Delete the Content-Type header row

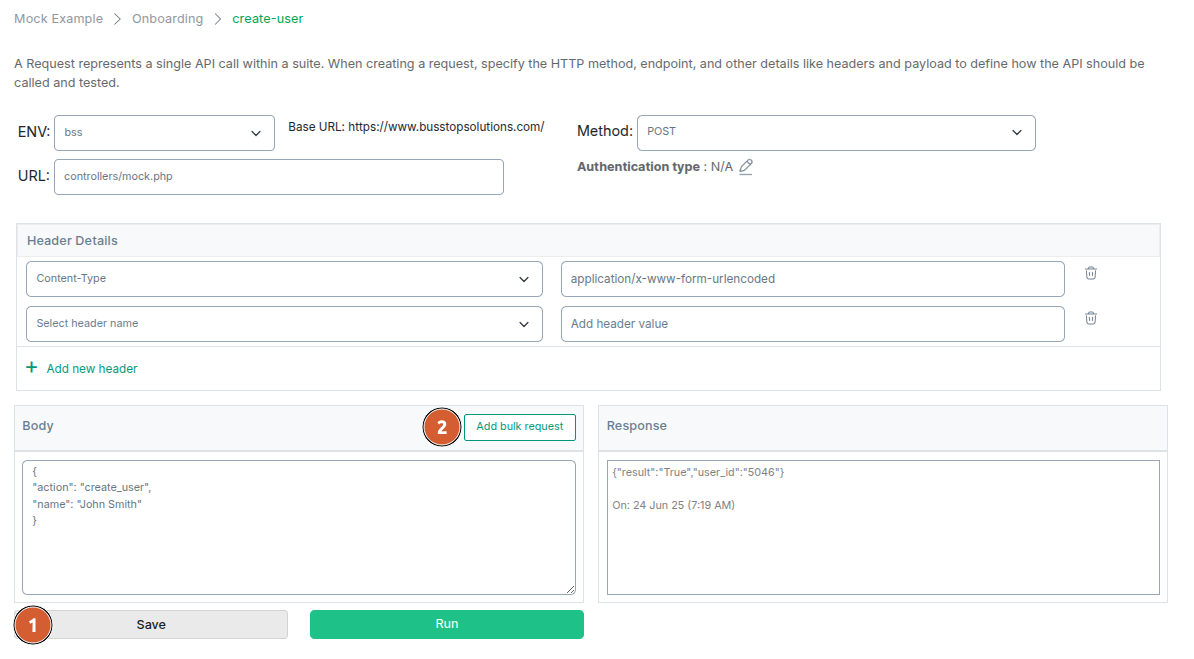pyautogui.click(x=1091, y=273)
